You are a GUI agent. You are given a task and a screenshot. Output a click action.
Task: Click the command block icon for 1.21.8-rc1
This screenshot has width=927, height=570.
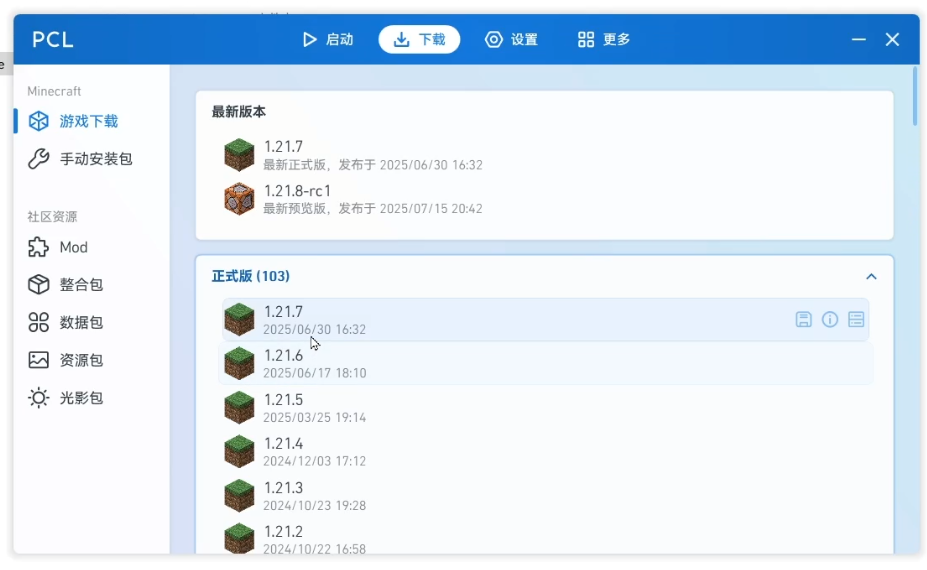239,199
